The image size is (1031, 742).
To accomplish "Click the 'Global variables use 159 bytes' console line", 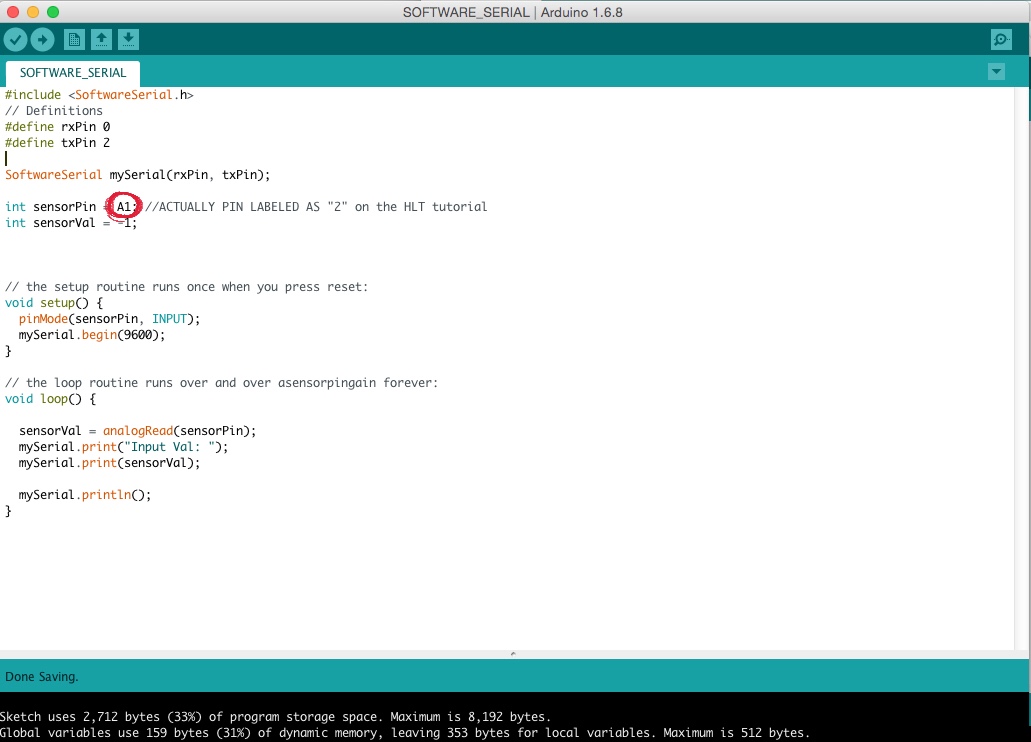I will coord(404,732).
